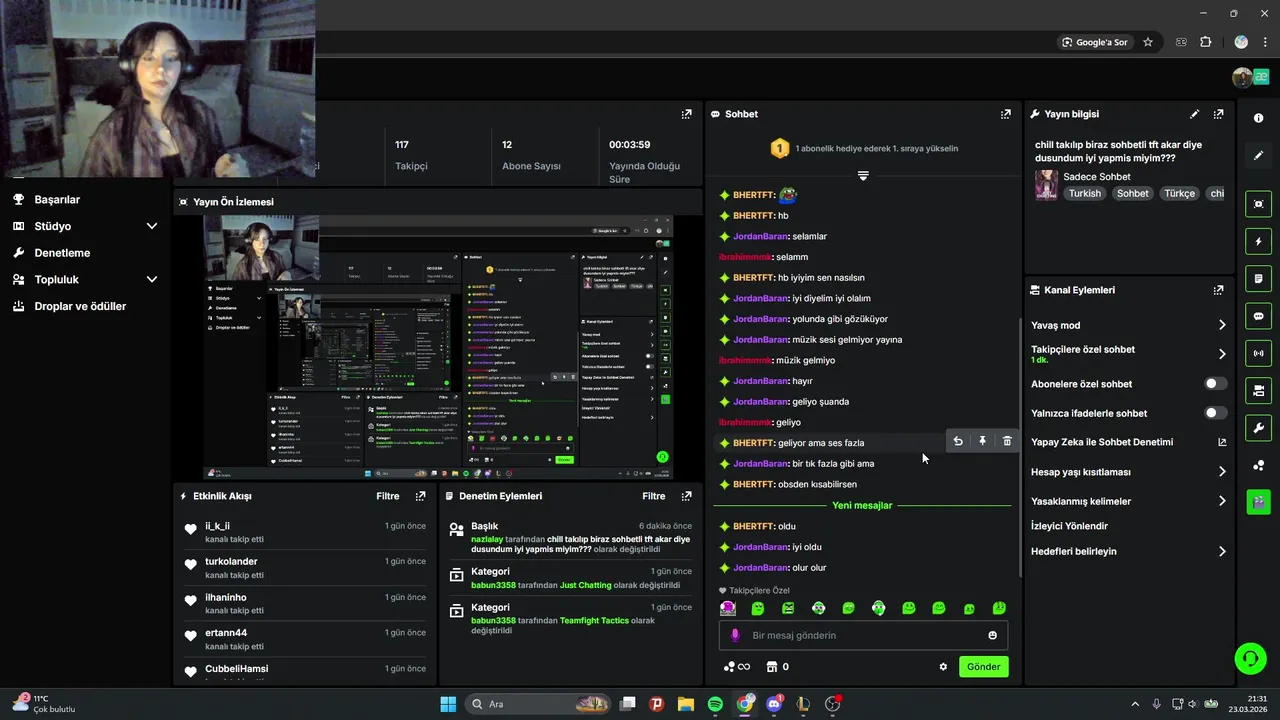Delete the 'geliyor ama ses fazla' message
Viewport: 1280px width, 720px height.
[x=1007, y=441]
